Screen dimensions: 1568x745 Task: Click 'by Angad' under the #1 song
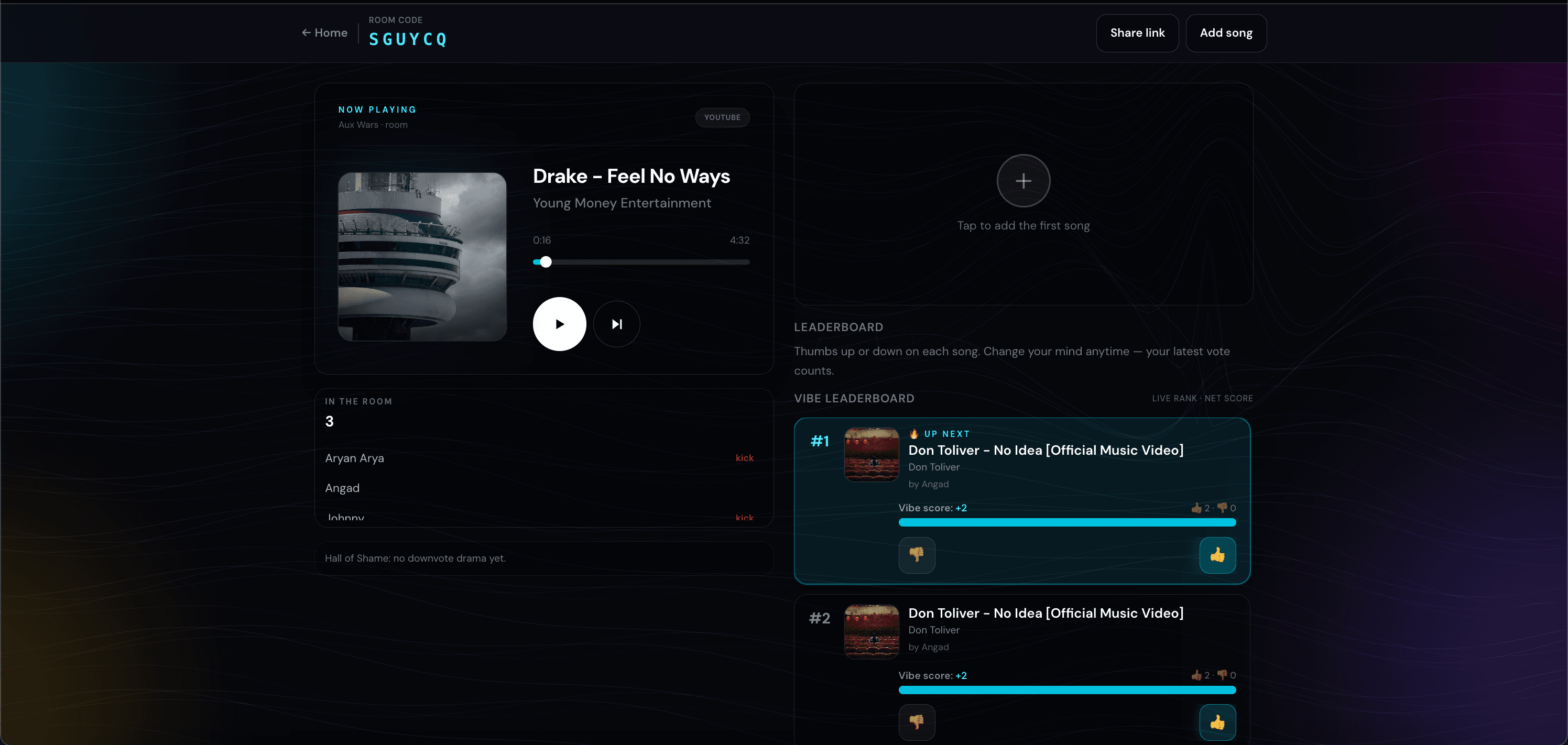(x=928, y=484)
